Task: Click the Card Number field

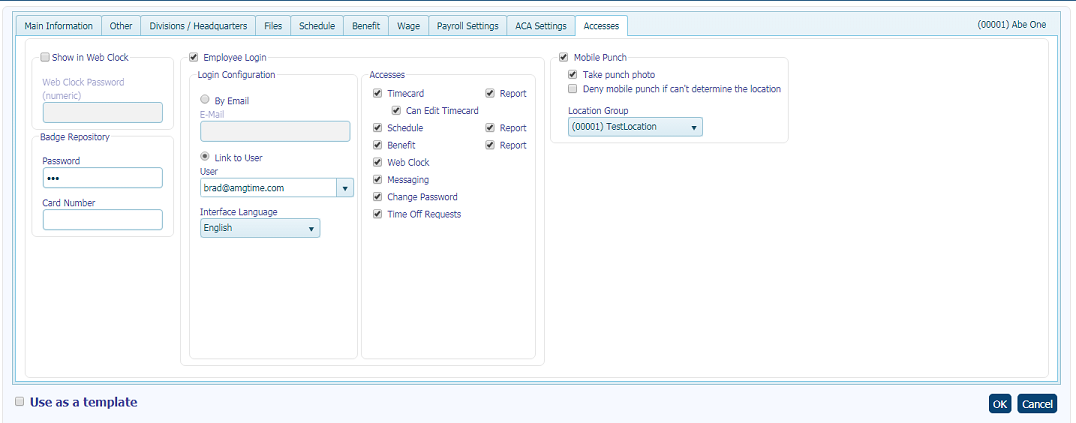Action: coord(103,220)
